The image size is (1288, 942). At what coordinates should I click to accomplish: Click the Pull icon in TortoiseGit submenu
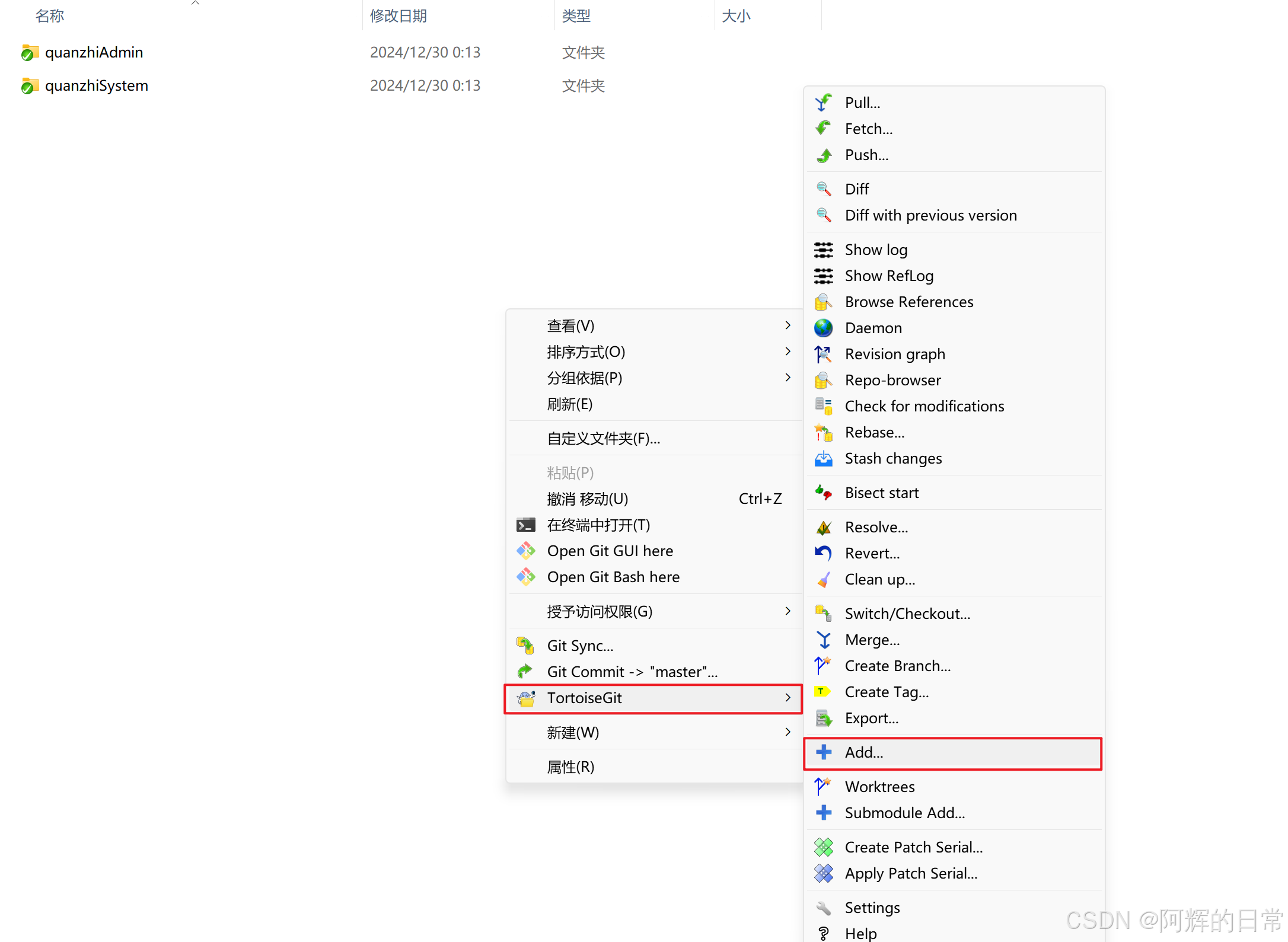click(823, 103)
